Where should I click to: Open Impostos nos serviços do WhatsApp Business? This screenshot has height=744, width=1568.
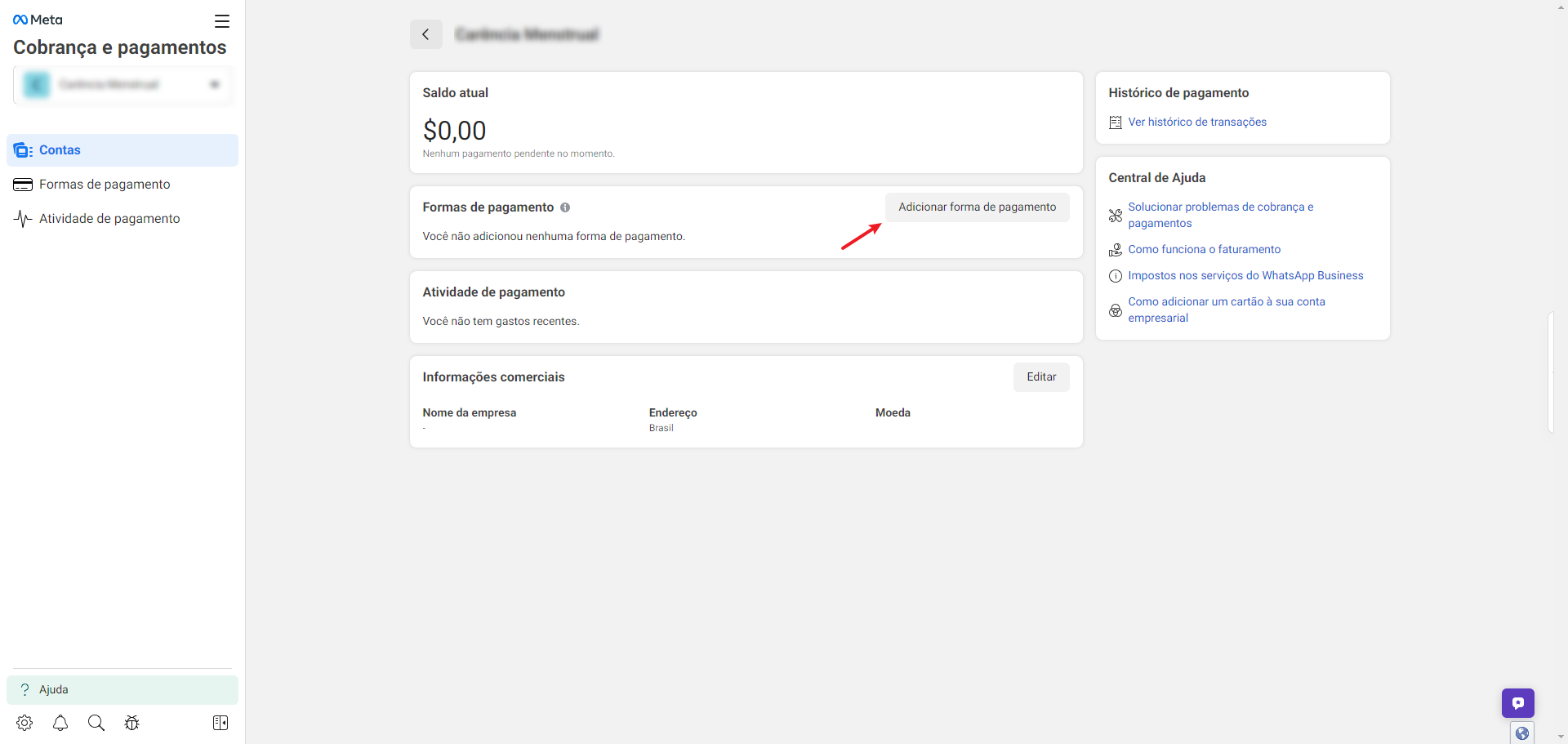coord(1245,276)
